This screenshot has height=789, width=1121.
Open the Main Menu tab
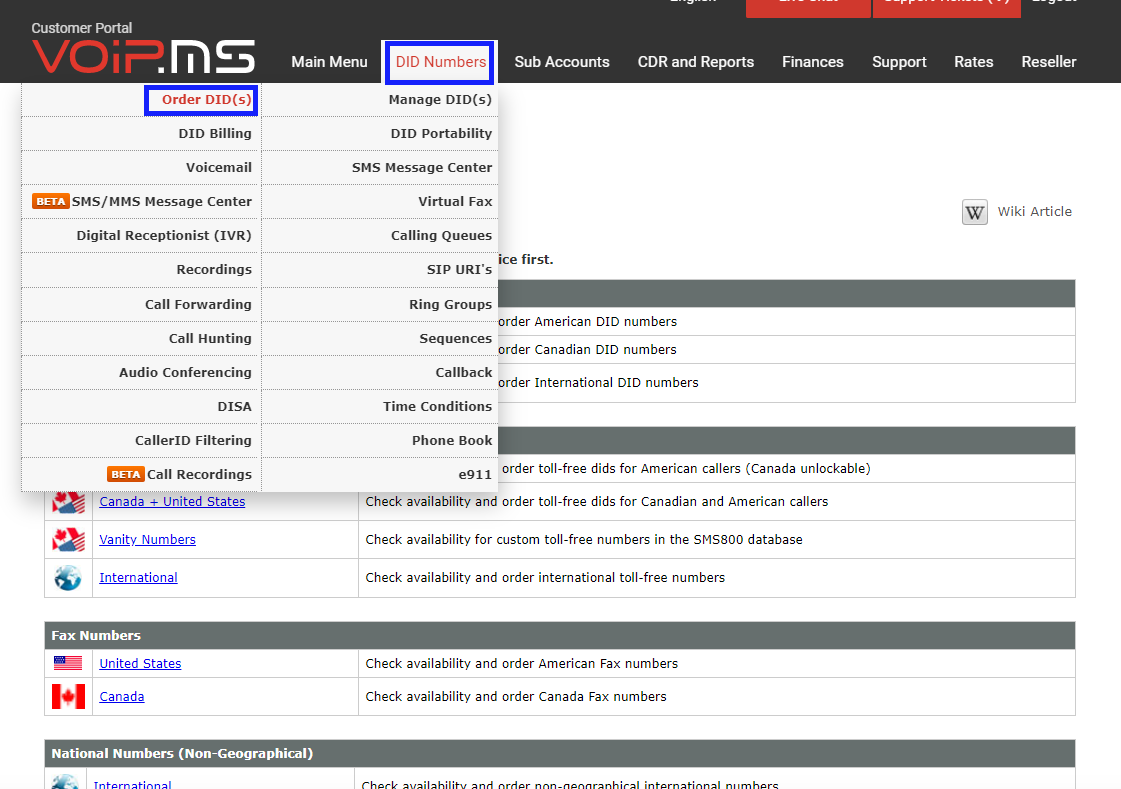(330, 62)
